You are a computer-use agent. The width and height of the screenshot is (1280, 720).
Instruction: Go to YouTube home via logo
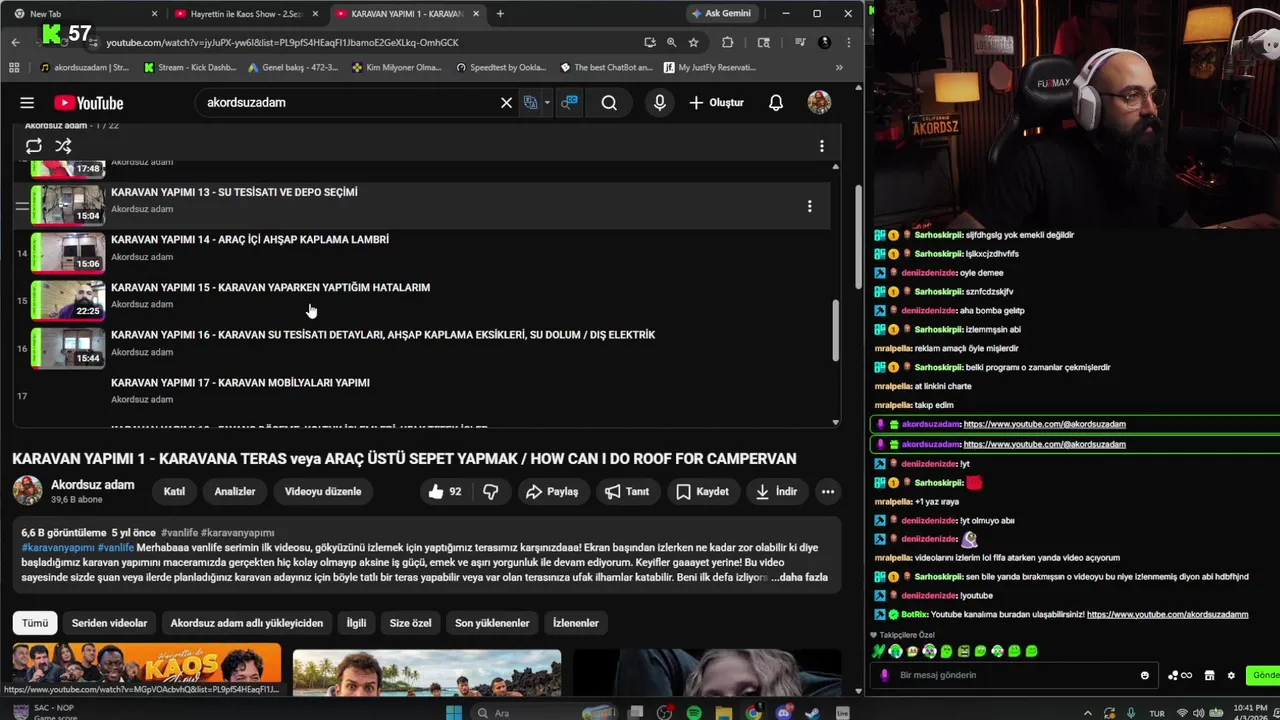pos(89,103)
